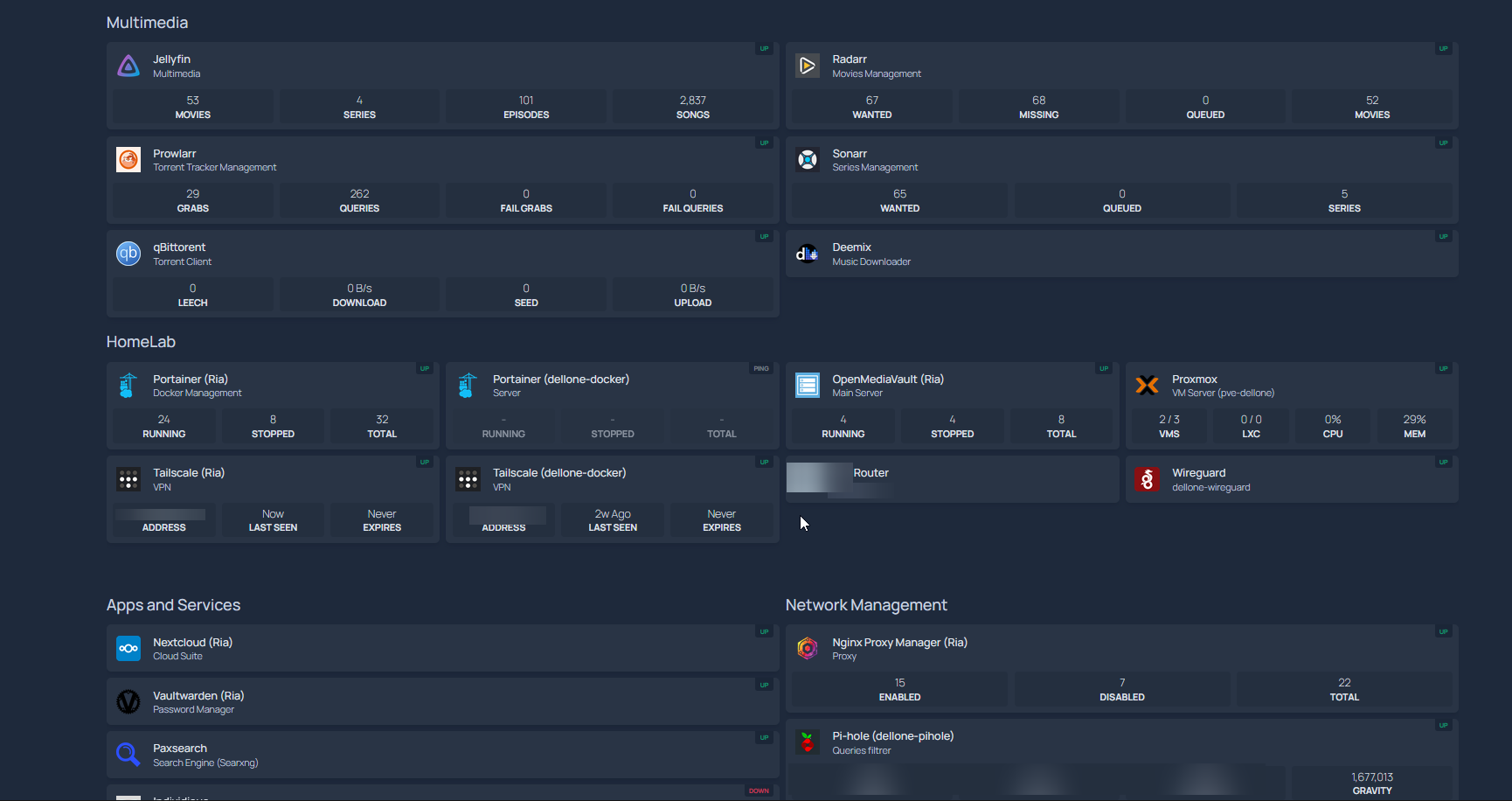Click Nginx Proxy Manager 22 TOTAL stat

click(x=1344, y=689)
